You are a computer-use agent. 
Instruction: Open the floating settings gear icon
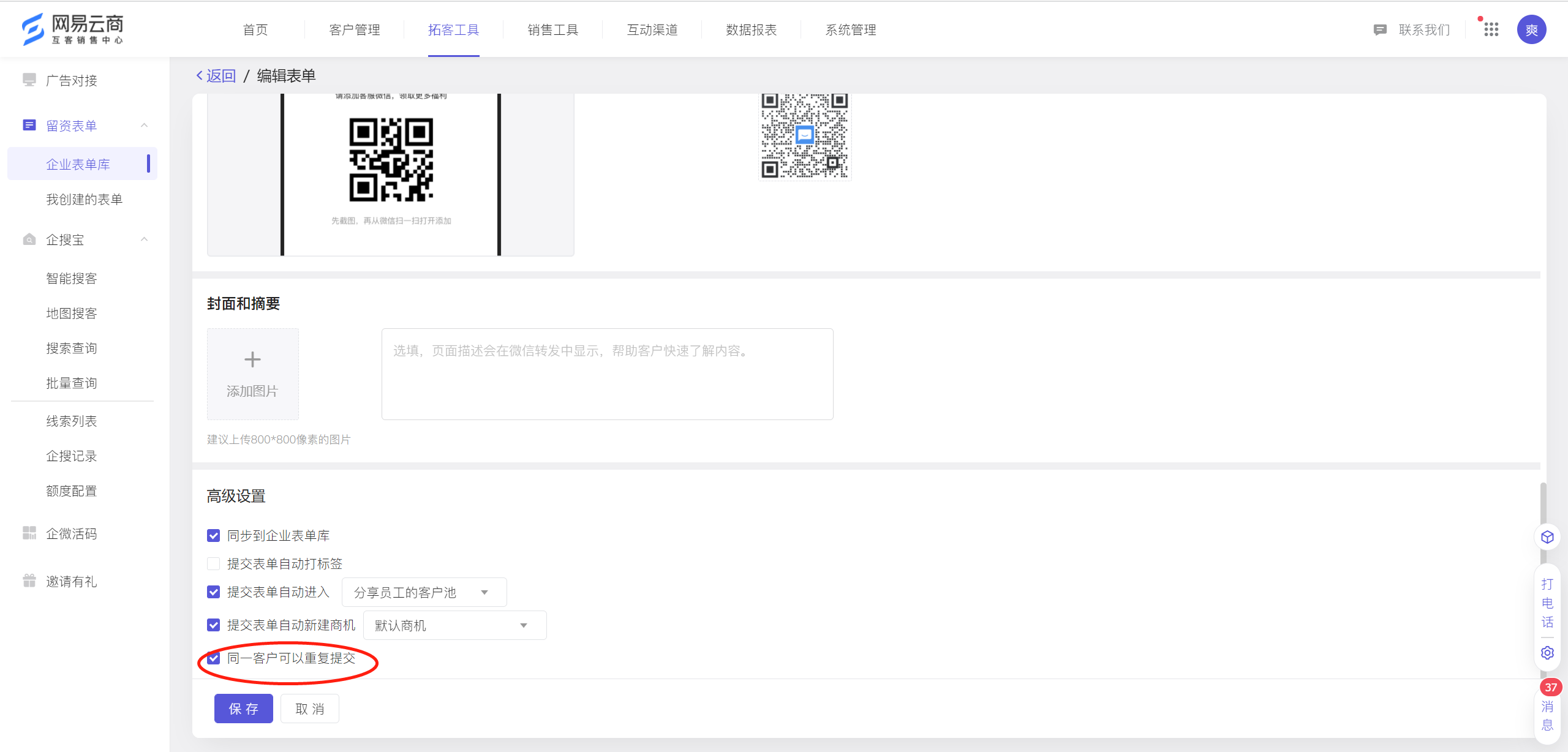point(1547,653)
